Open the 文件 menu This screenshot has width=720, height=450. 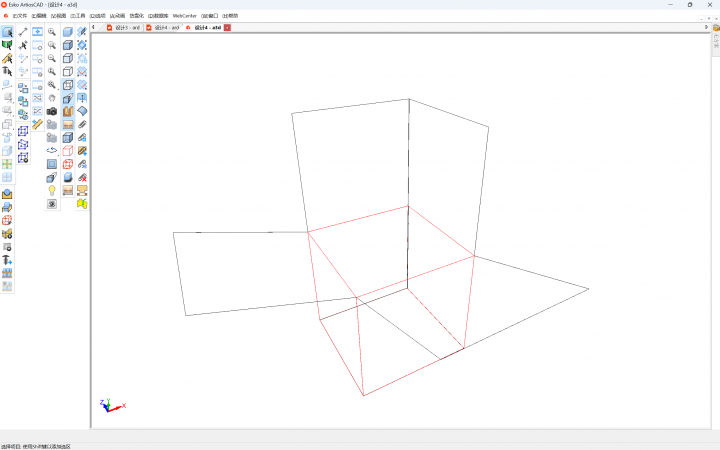tap(19, 16)
